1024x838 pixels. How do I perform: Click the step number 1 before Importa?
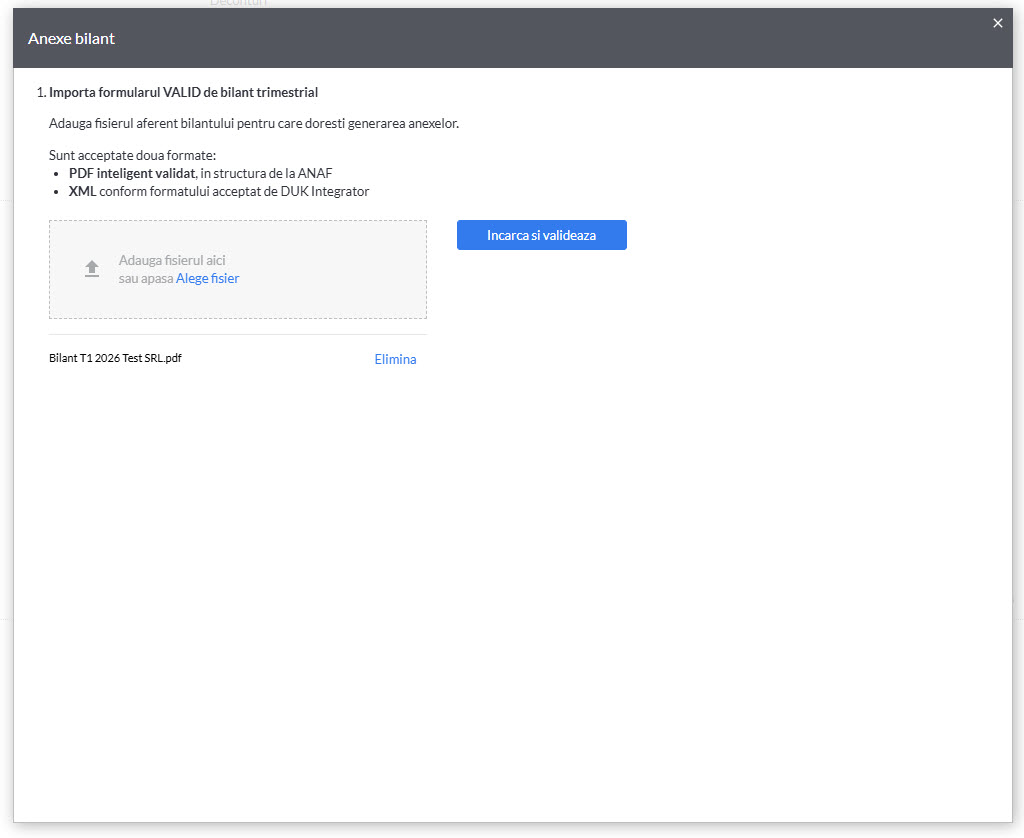point(41,92)
